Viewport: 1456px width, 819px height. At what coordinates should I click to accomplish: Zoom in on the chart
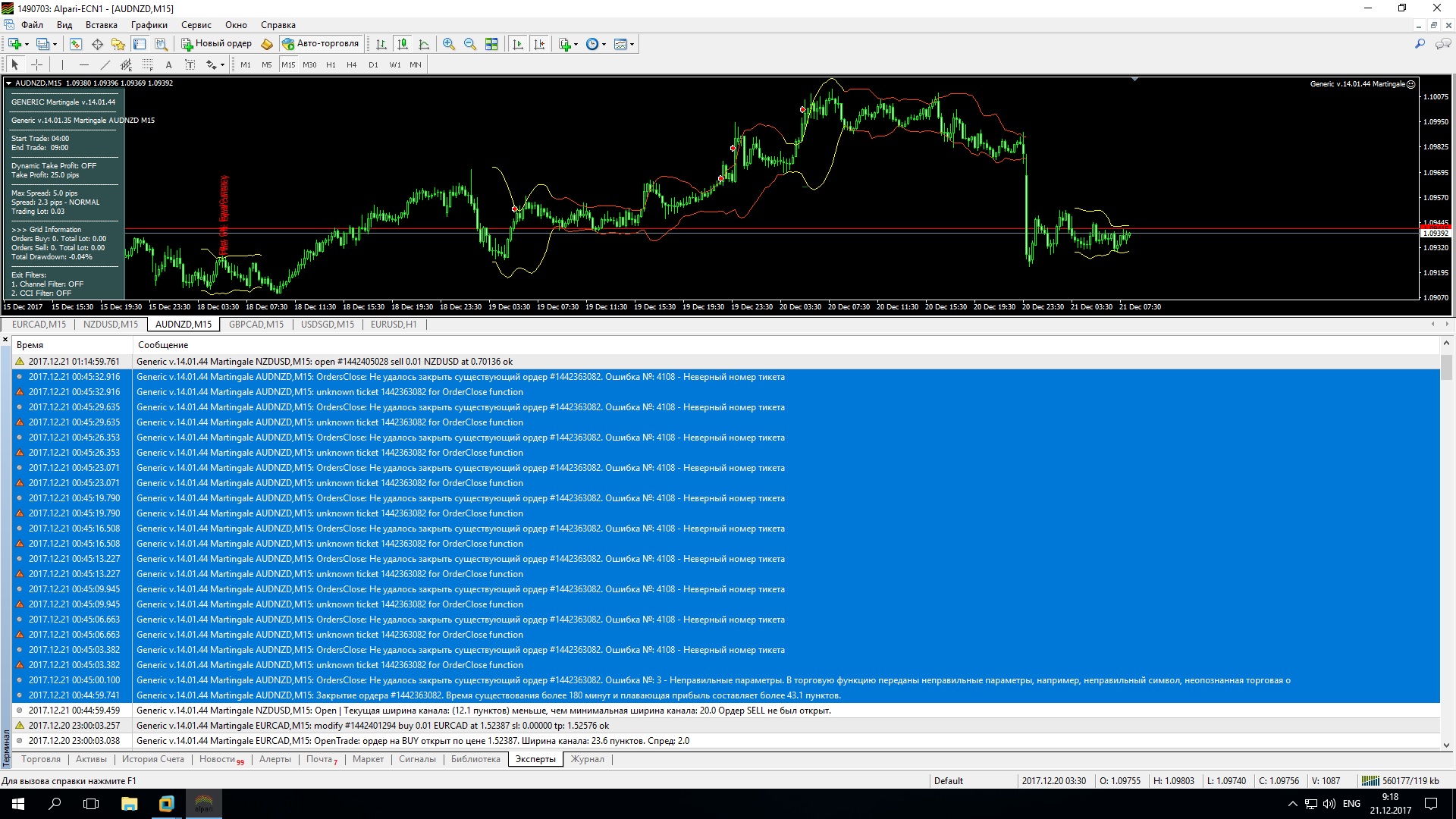(x=449, y=44)
